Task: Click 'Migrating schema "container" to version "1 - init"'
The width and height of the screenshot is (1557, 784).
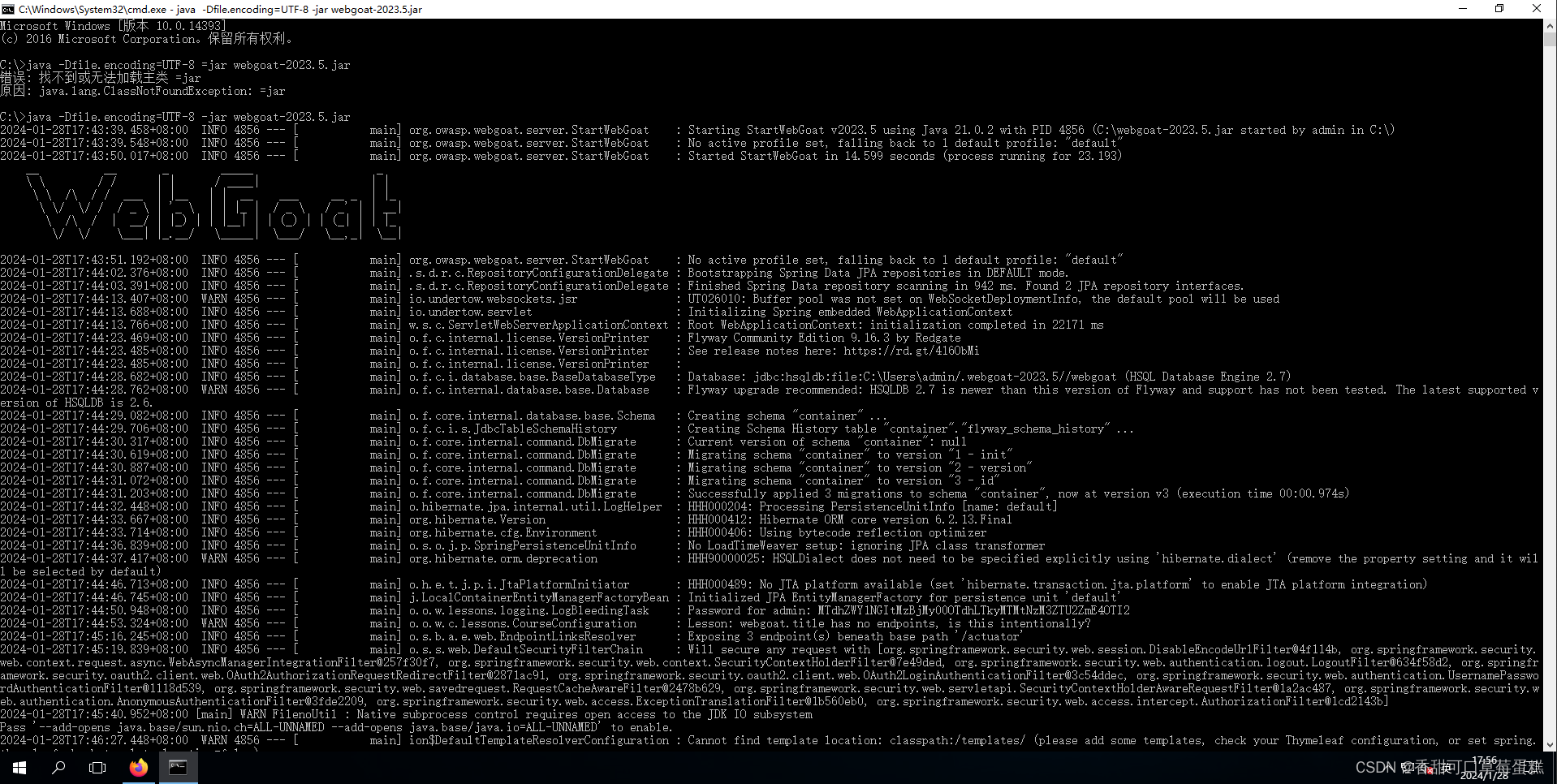Action: (x=850, y=454)
